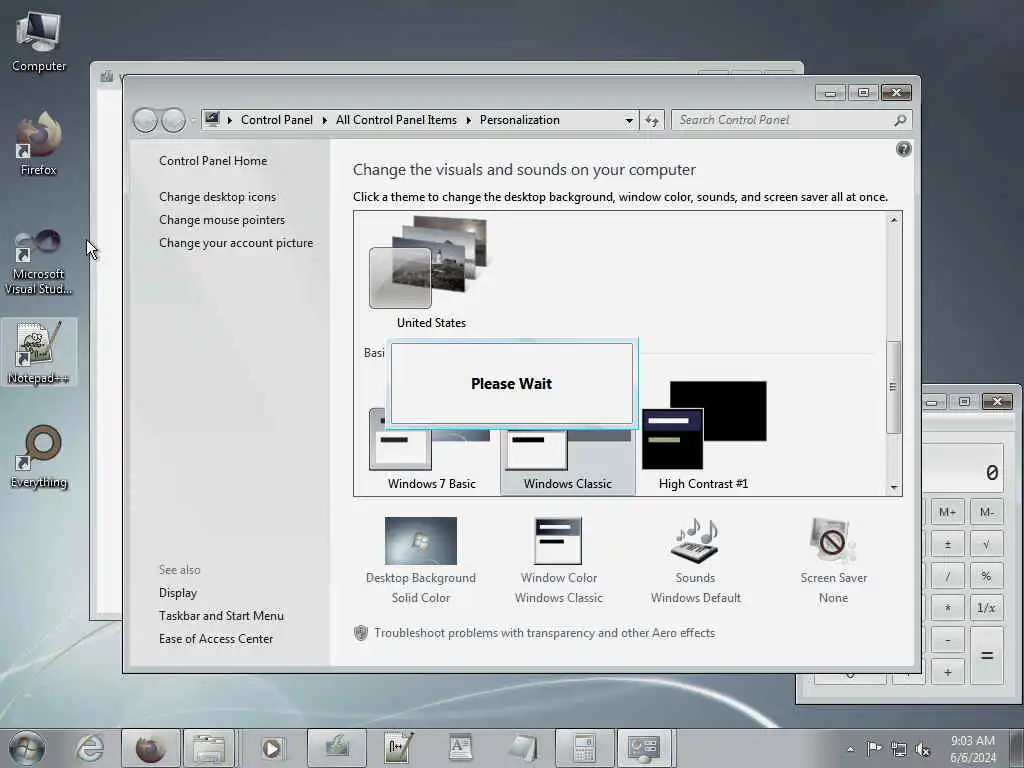Select the United States theme thumbnail
Image resolution: width=1024 pixels, height=768 pixels.
coord(431,272)
